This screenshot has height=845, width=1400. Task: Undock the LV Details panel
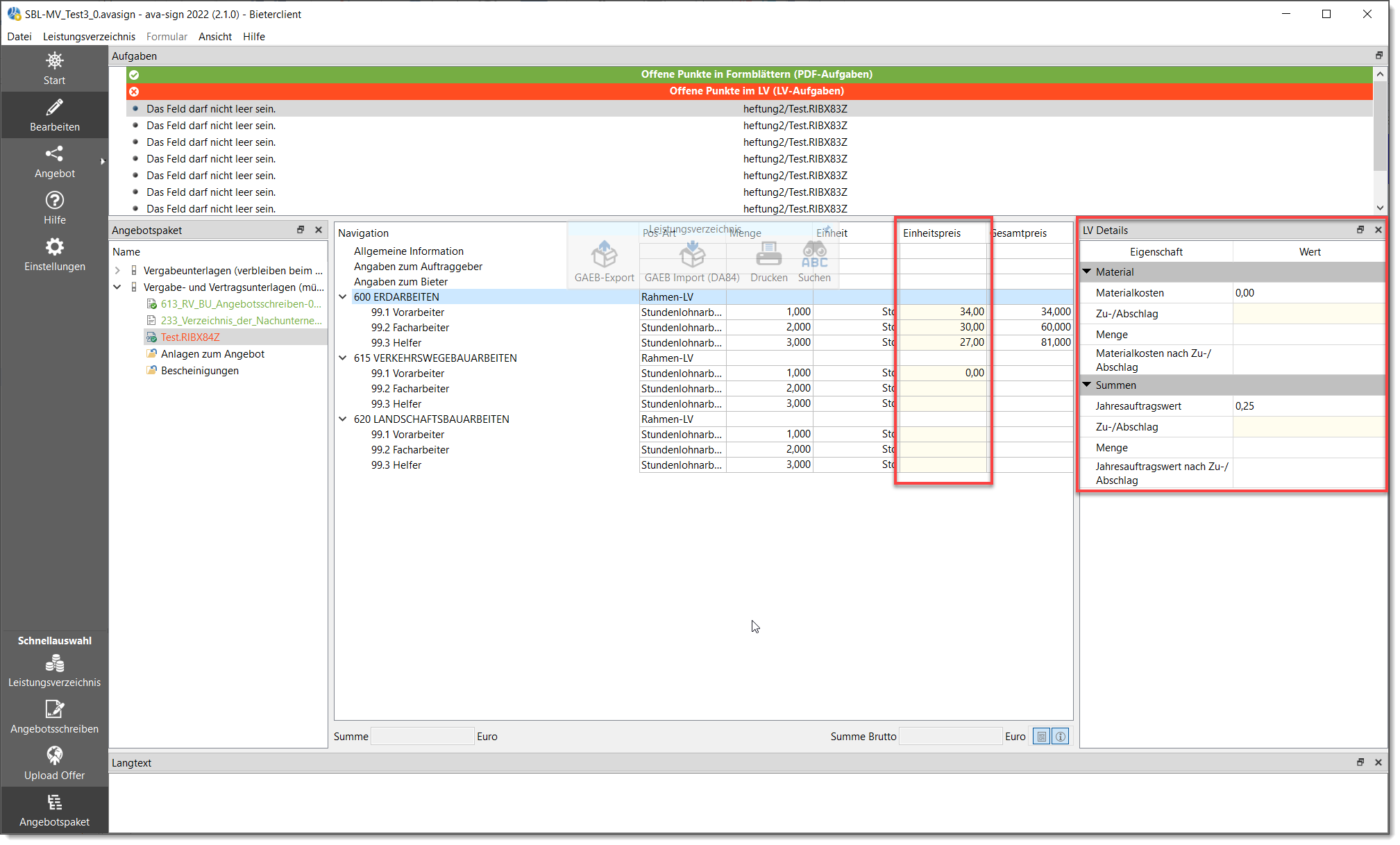tap(1360, 230)
